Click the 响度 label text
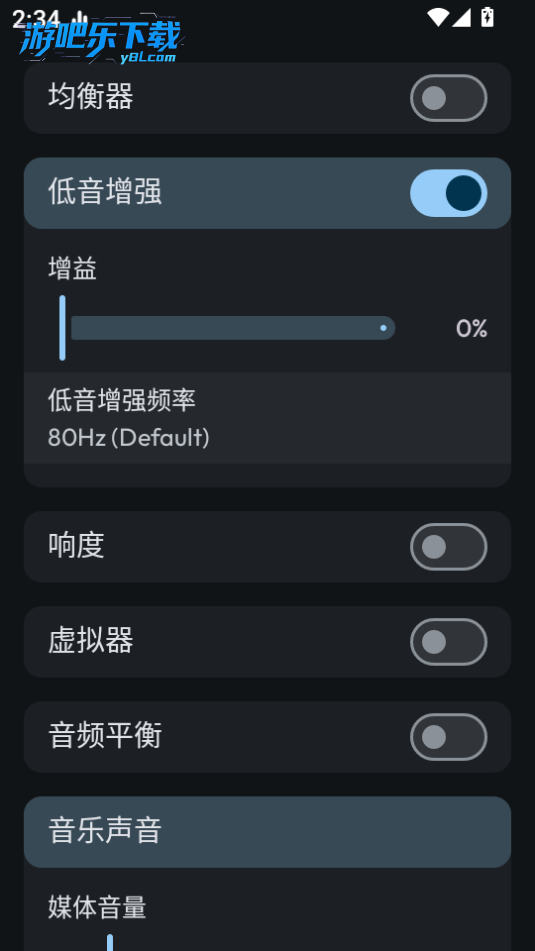This screenshot has width=535, height=951. (76, 546)
